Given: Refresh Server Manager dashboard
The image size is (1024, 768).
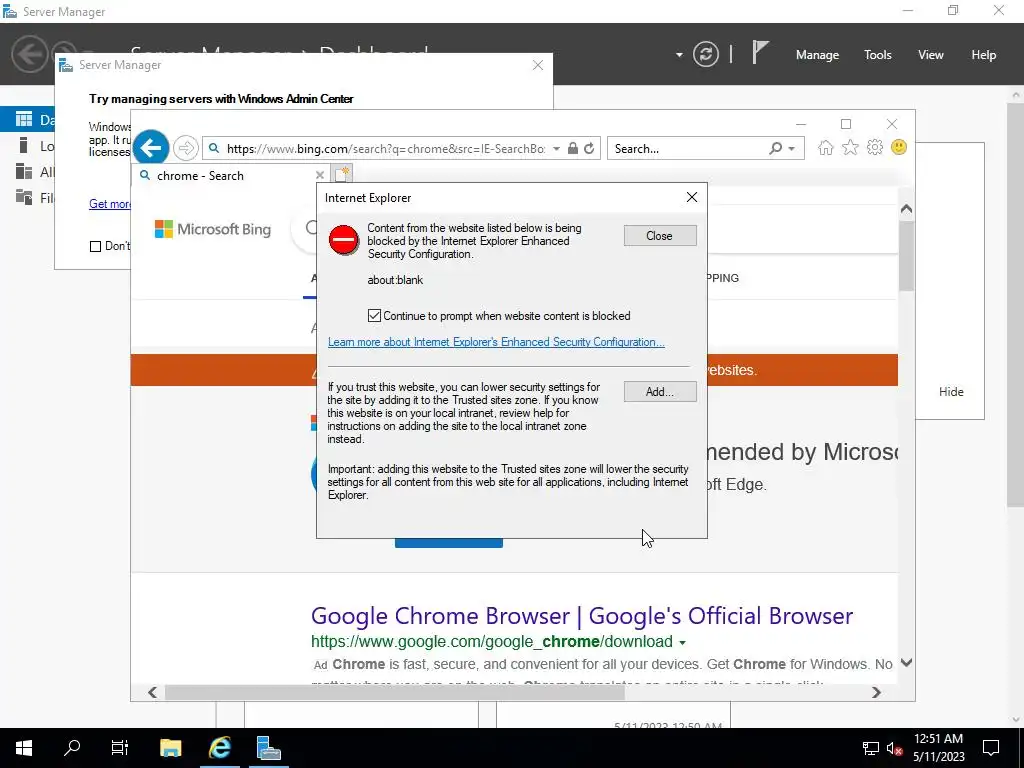Looking at the screenshot, I should click(x=706, y=54).
